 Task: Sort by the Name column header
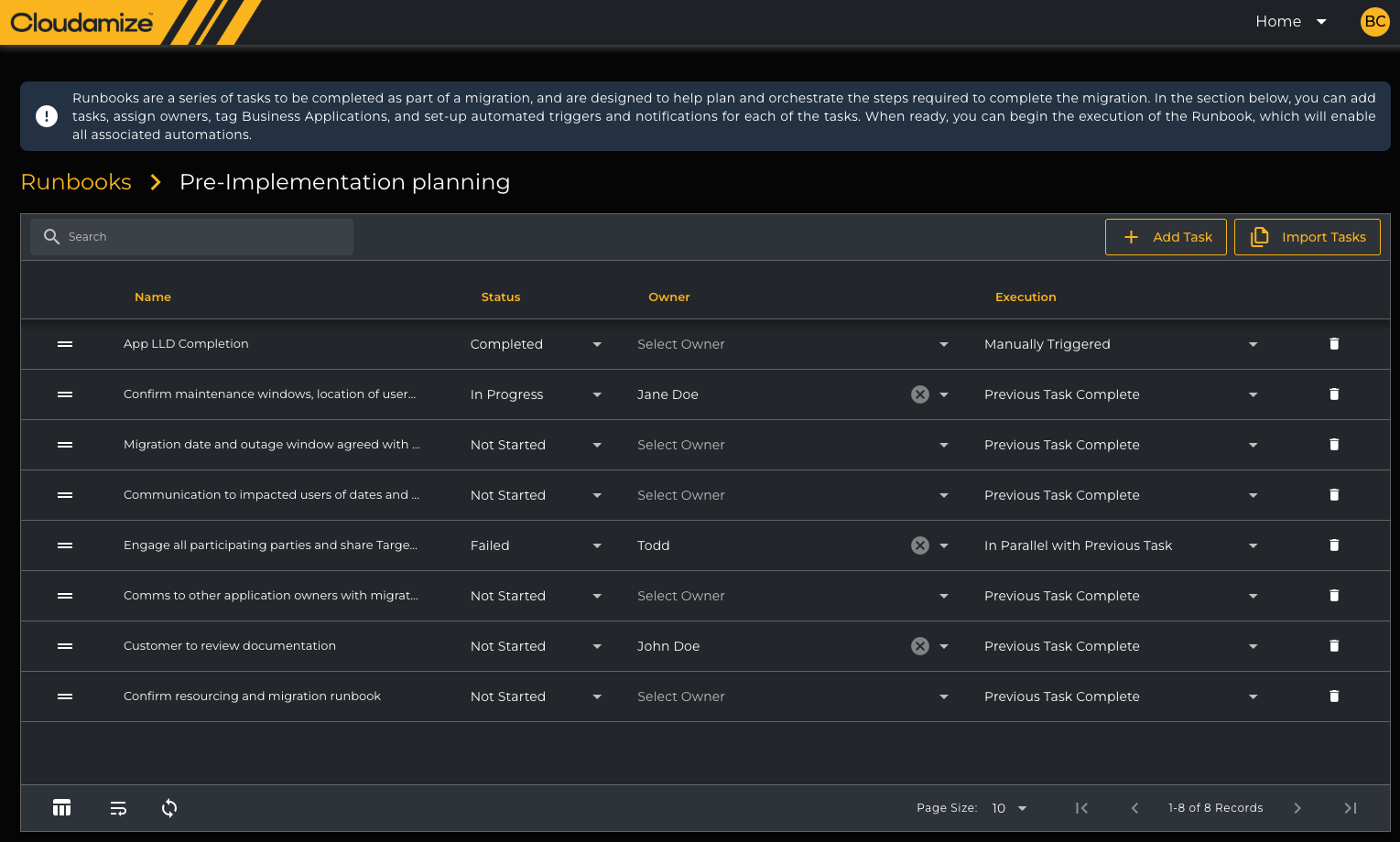(153, 297)
